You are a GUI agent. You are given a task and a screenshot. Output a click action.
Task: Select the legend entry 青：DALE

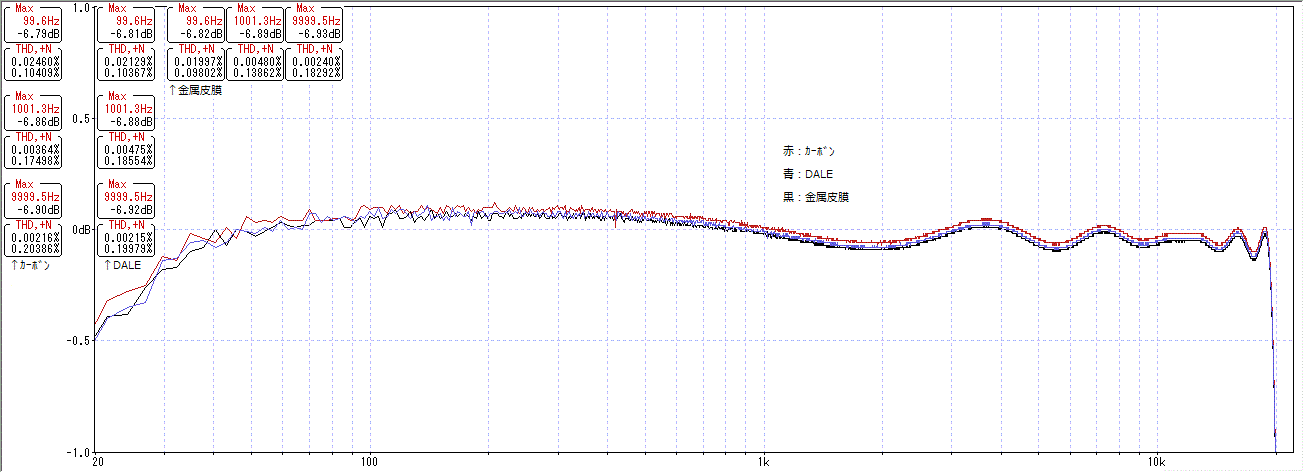click(807, 174)
